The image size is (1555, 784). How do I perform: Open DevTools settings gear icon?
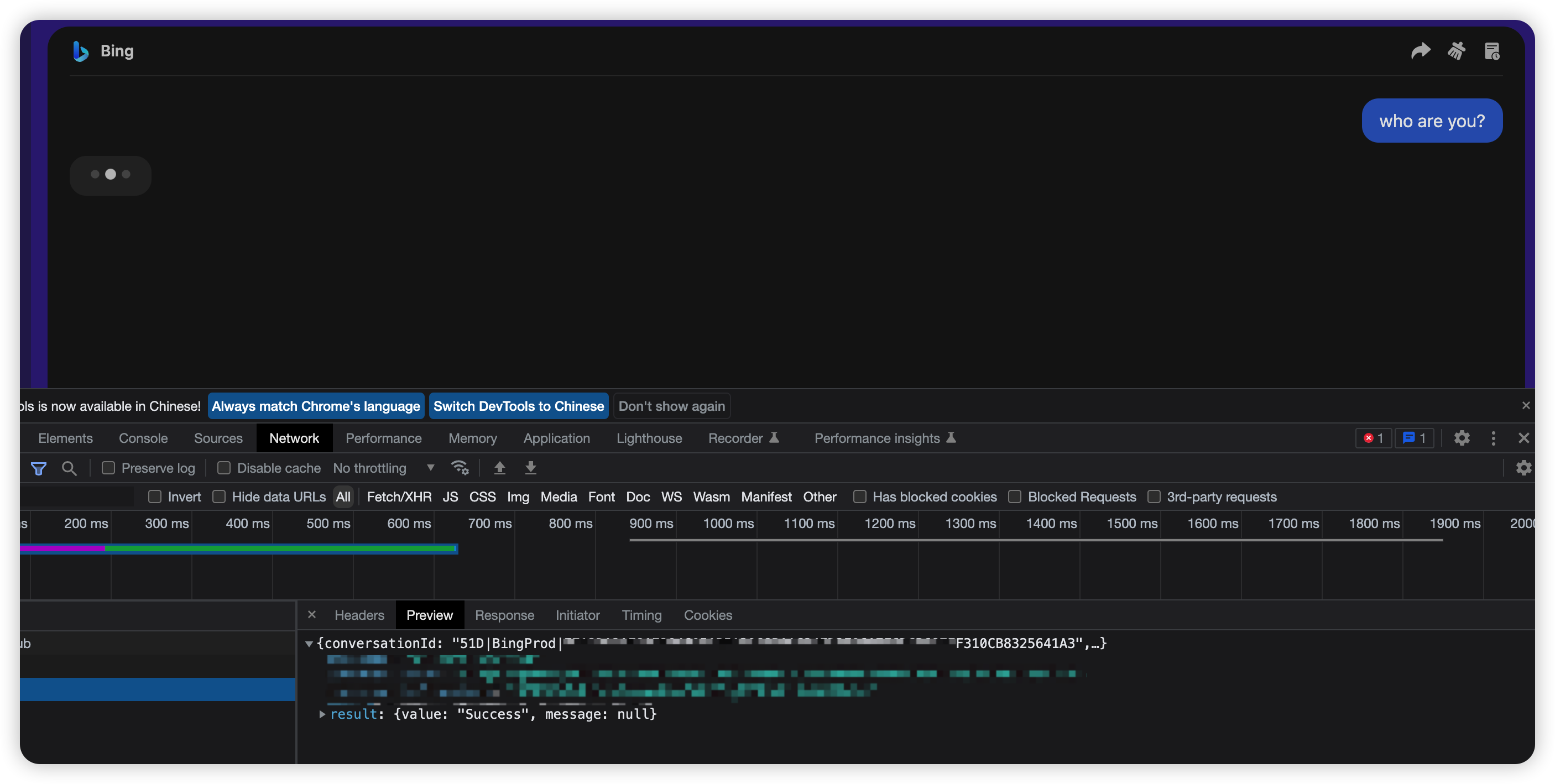click(1462, 438)
